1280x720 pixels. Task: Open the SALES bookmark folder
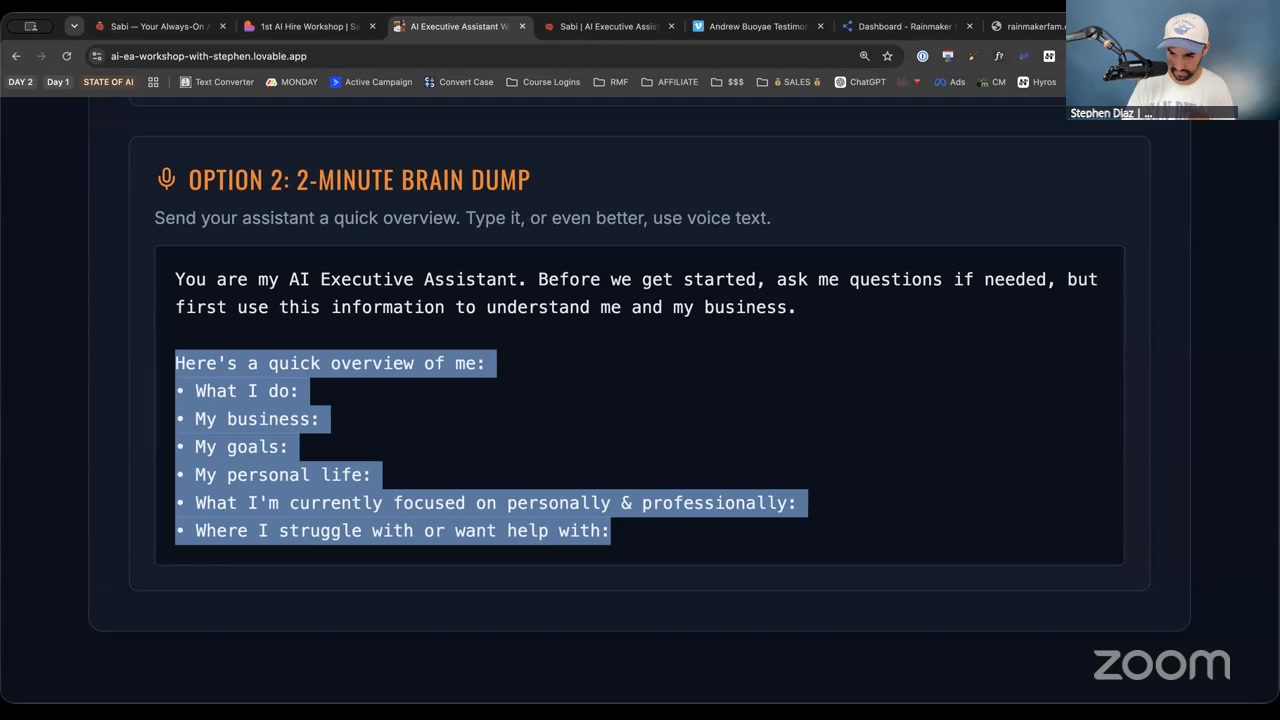(x=789, y=82)
